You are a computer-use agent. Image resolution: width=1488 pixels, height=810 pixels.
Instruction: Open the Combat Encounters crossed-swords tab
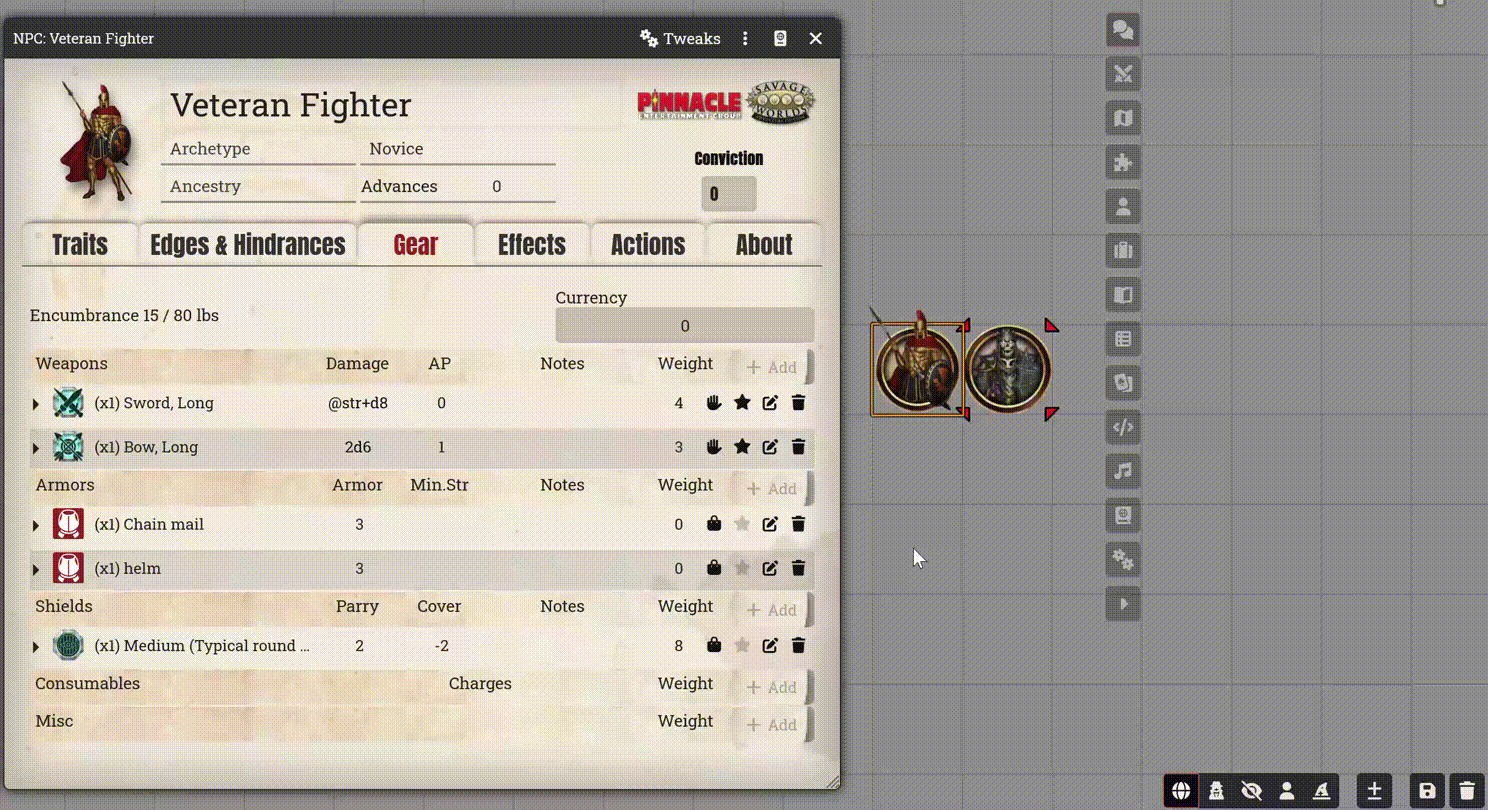(x=1123, y=74)
